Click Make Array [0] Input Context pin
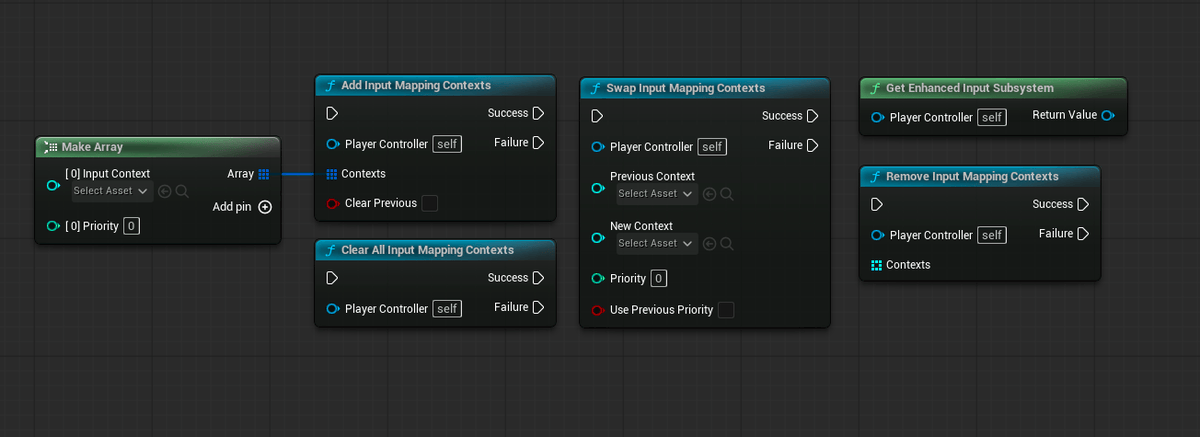The image size is (1200, 437). click(53, 185)
